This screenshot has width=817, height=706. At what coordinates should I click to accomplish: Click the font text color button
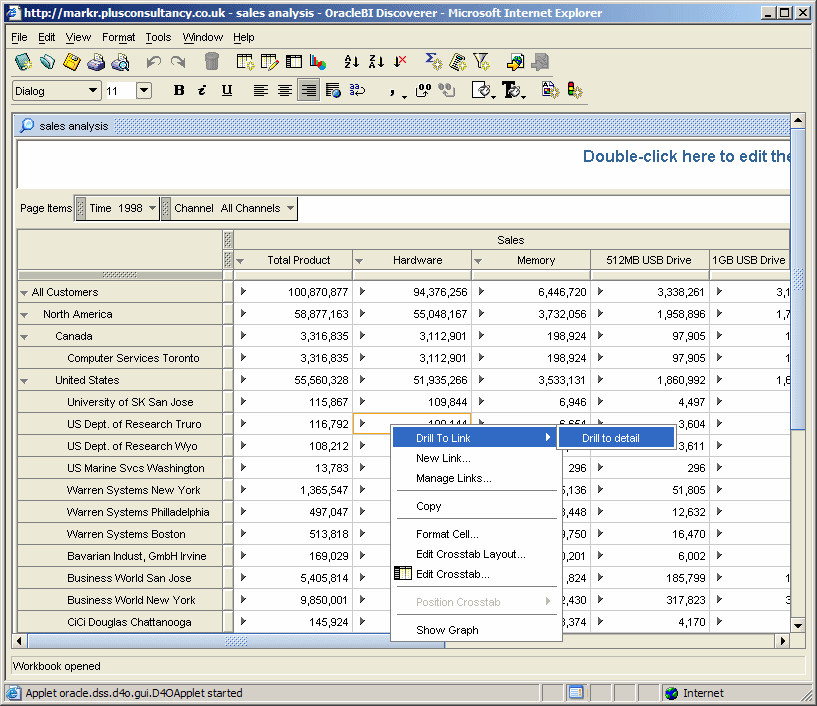point(510,90)
